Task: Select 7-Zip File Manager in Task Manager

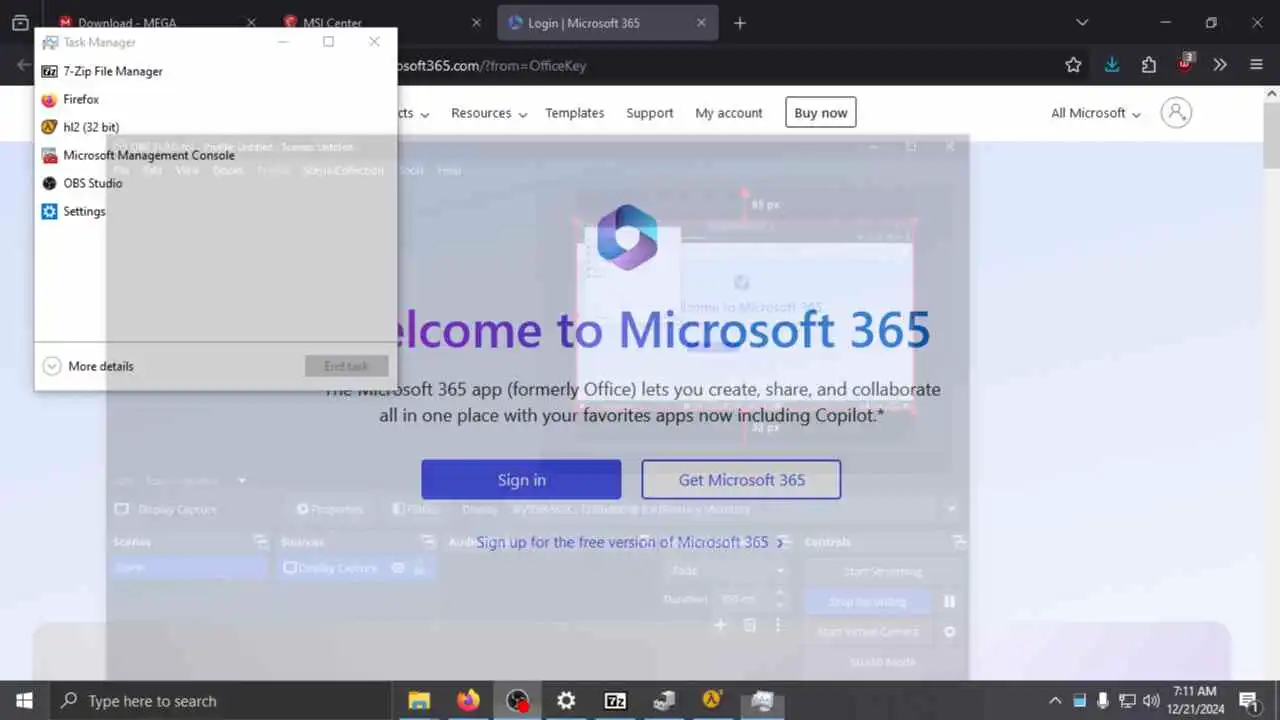Action: [215, 71]
